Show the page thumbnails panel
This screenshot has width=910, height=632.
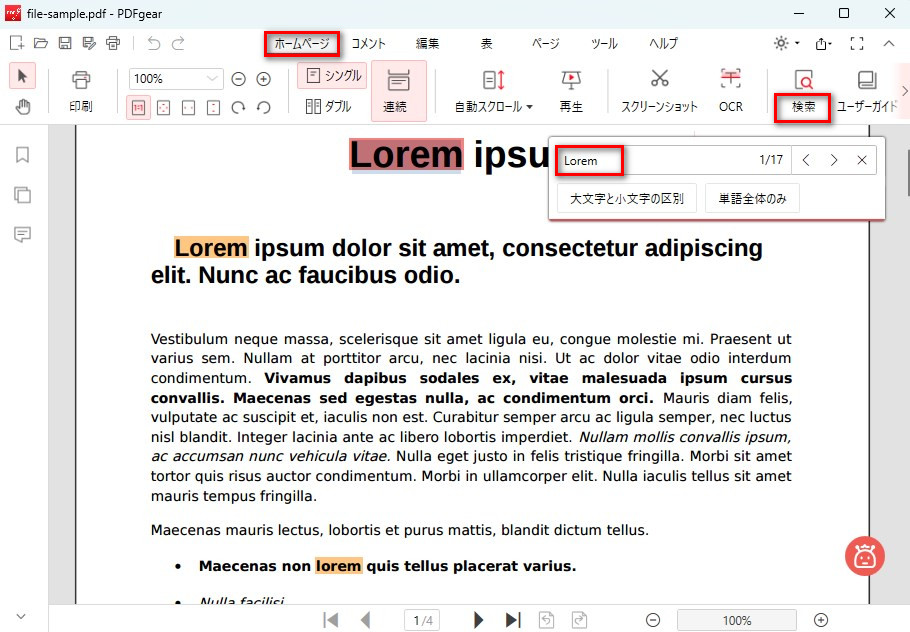coord(22,195)
